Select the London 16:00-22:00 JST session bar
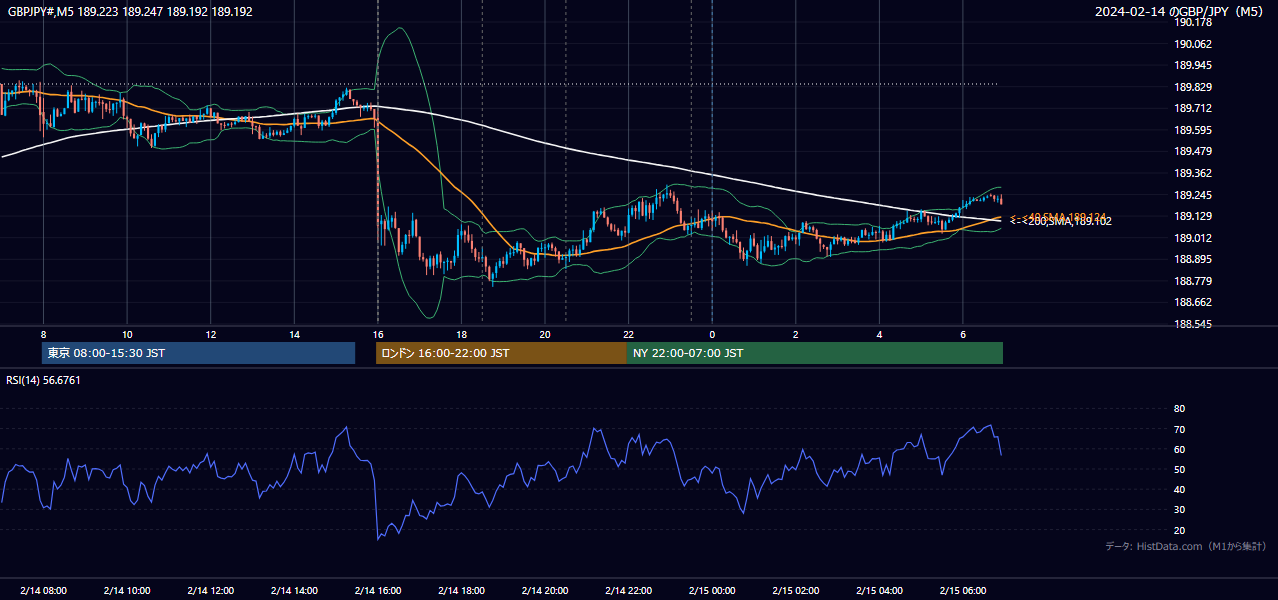This screenshot has width=1278, height=600. [x=501, y=353]
